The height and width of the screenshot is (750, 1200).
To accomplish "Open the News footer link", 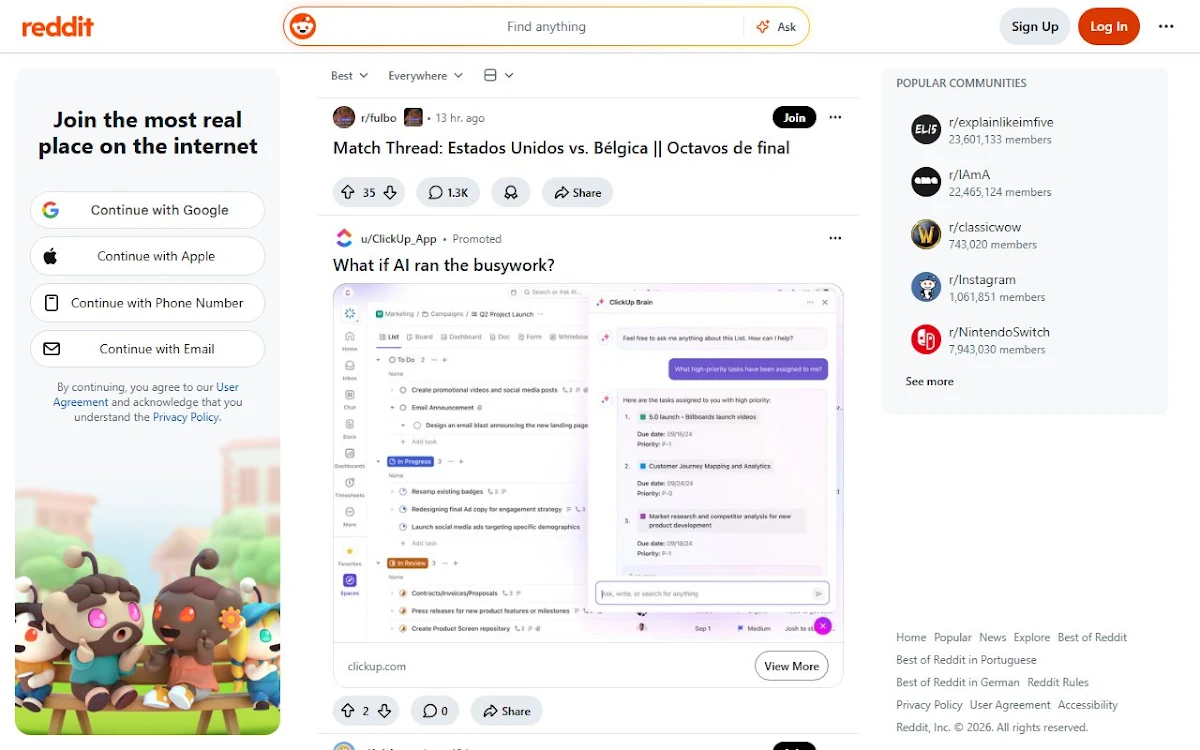I will click(993, 637).
